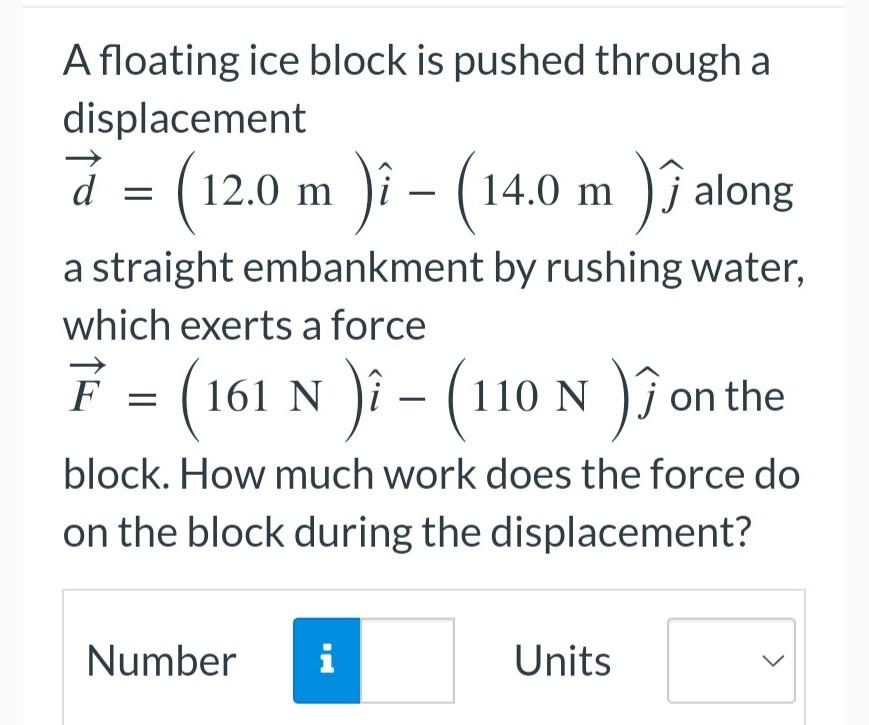The width and height of the screenshot is (869, 725).
Task: Expand the units selector next to Units label
Action: pos(731,660)
